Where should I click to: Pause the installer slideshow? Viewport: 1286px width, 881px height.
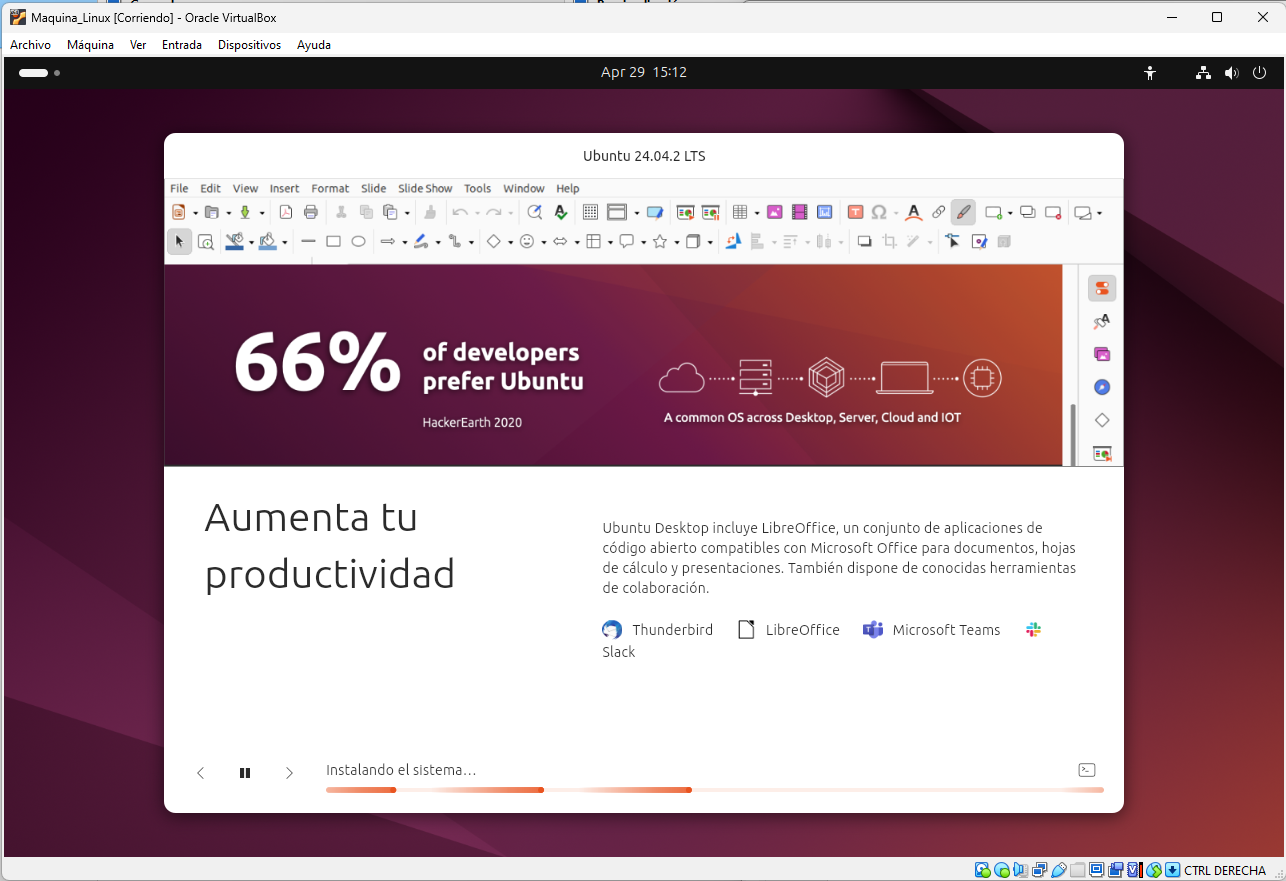pyautogui.click(x=245, y=773)
